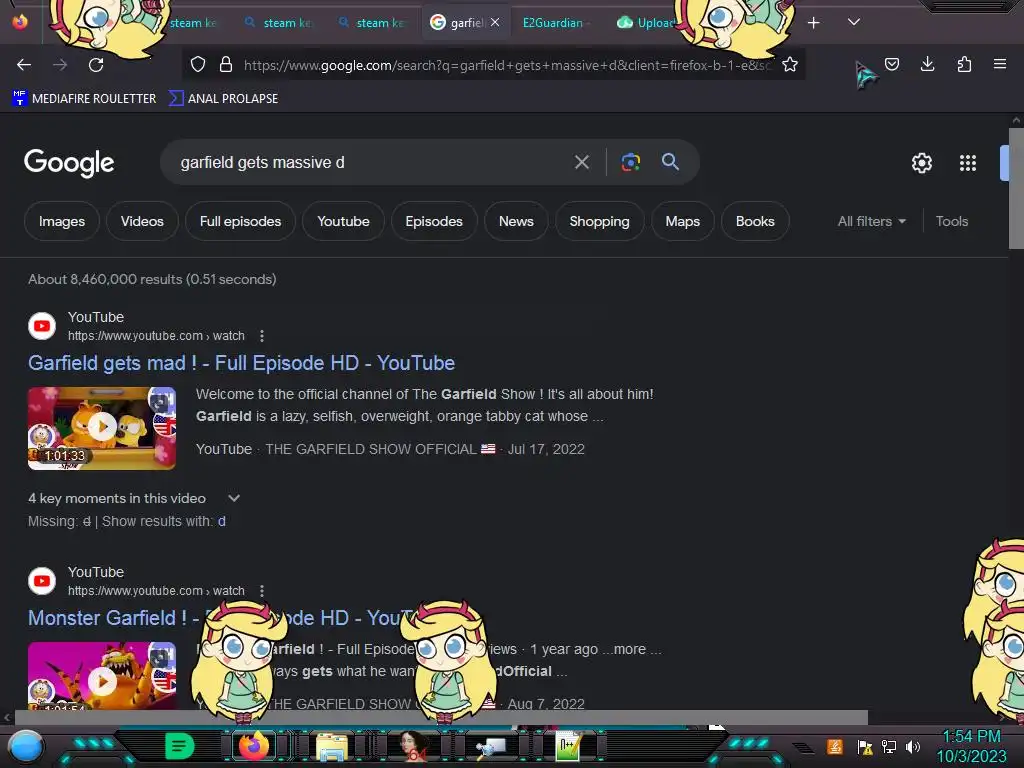
Task: Open the Extensions menu
Action: point(964,64)
